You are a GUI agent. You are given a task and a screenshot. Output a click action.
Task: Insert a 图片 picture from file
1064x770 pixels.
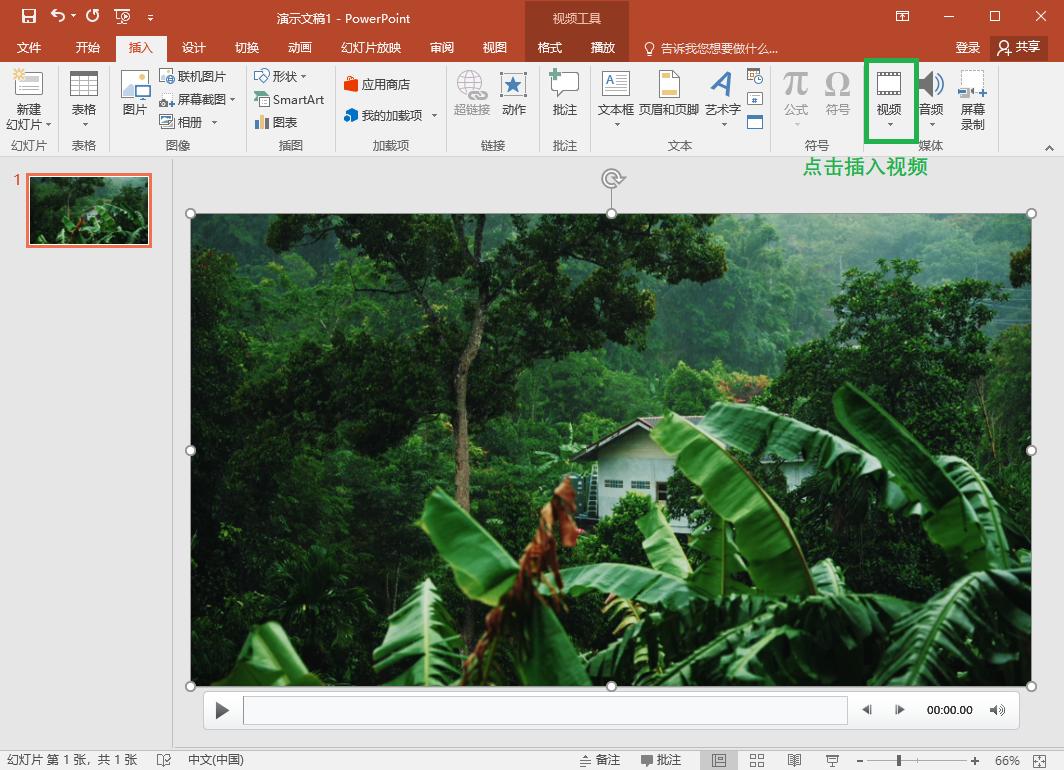[135, 85]
